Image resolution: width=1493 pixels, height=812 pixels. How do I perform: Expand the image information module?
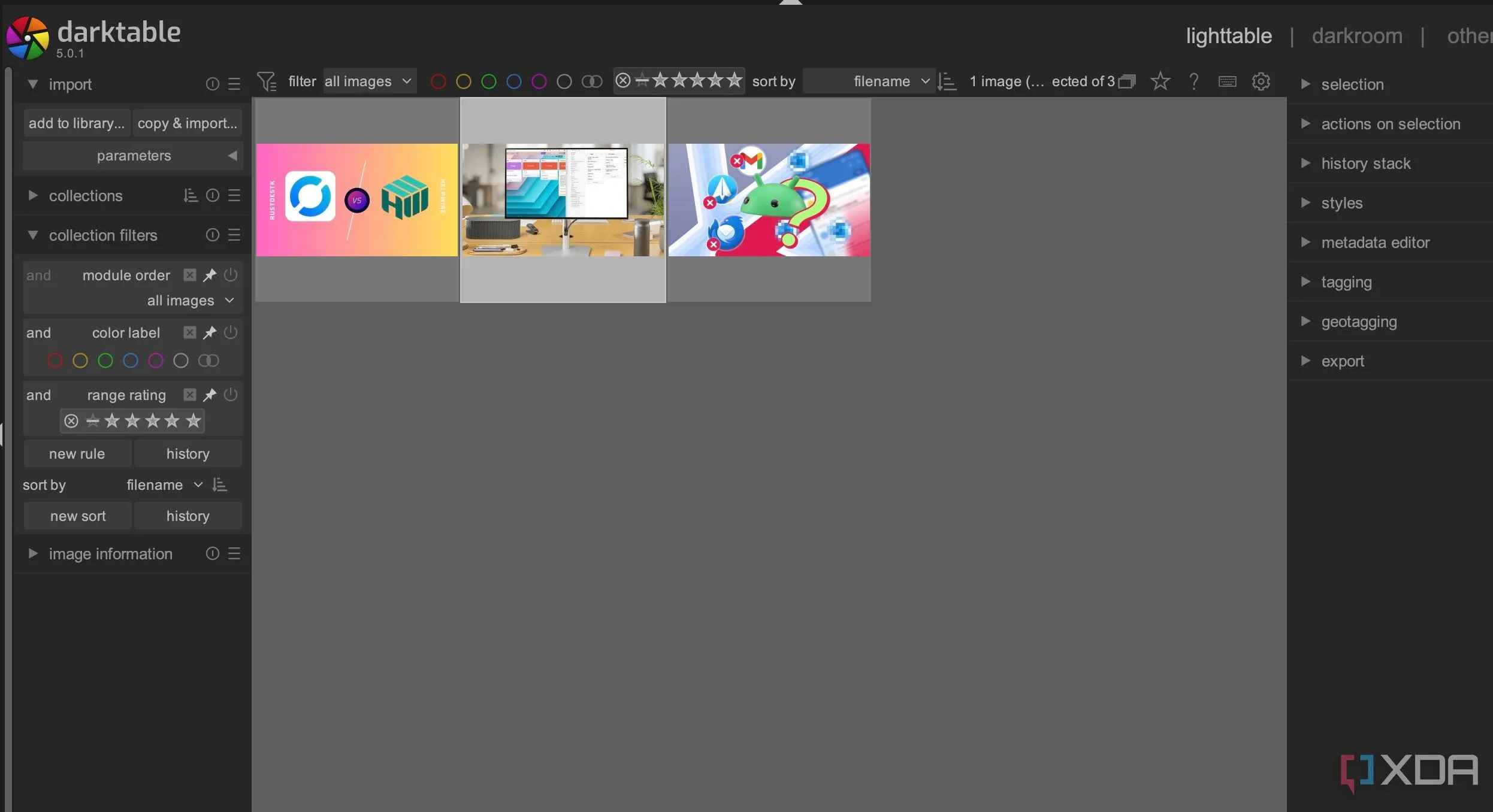[x=33, y=553]
